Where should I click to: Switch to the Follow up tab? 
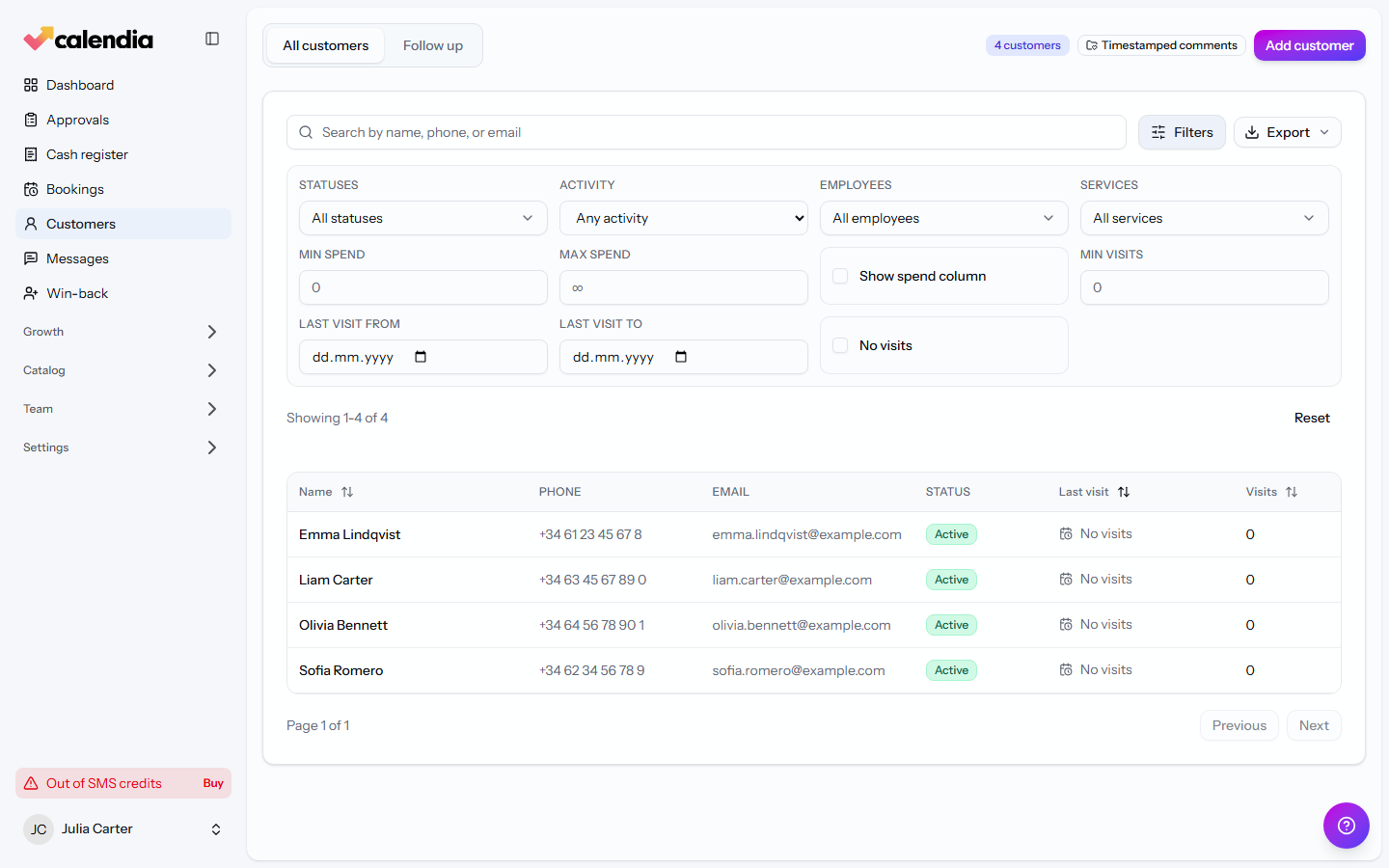point(433,45)
